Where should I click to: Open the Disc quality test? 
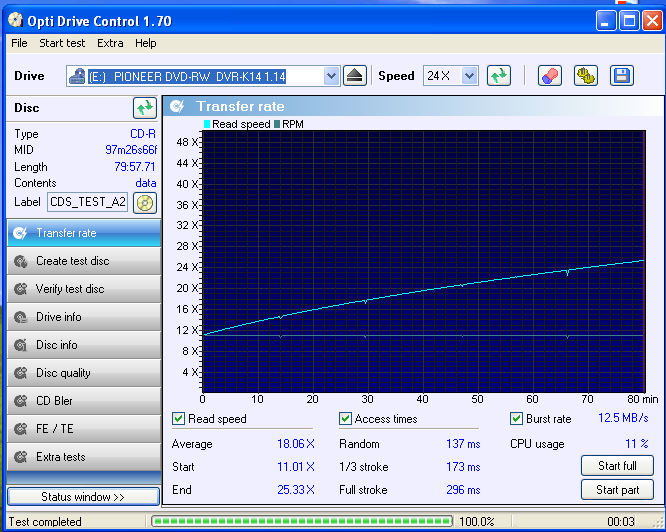click(84, 373)
